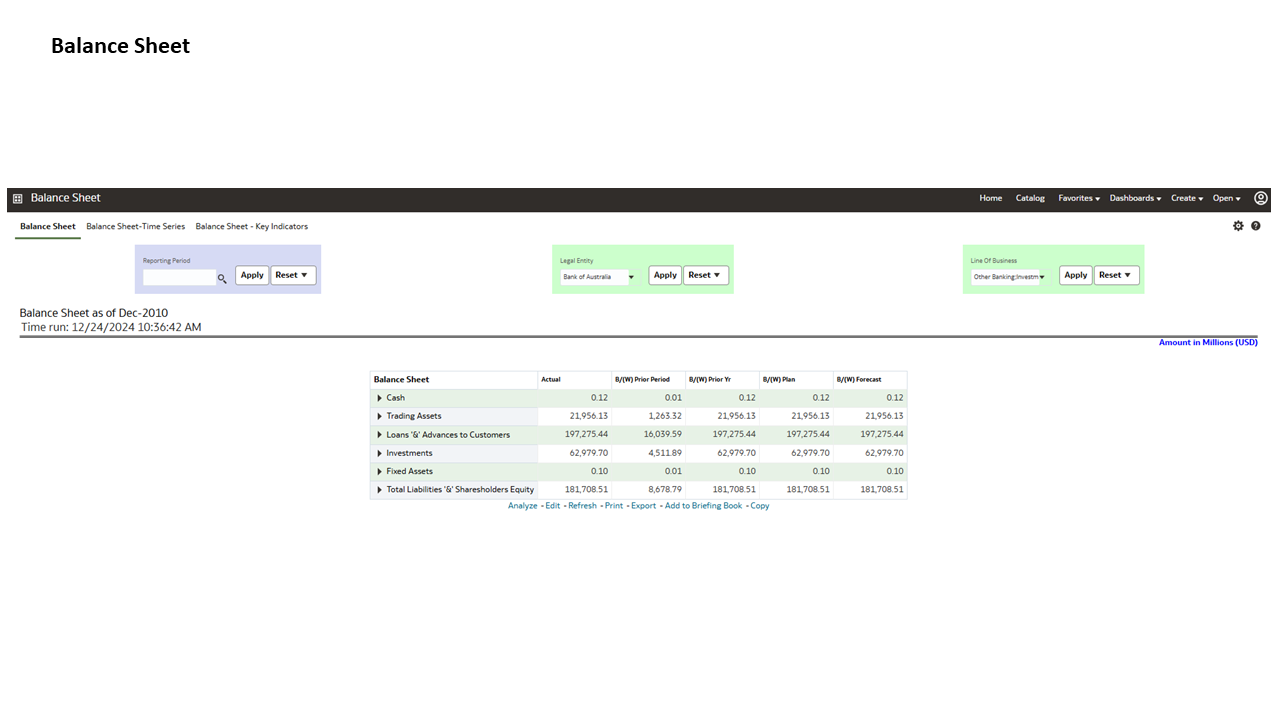Expand the Cash row
This screenshot has width=1280, height=720.
point(380,398)
